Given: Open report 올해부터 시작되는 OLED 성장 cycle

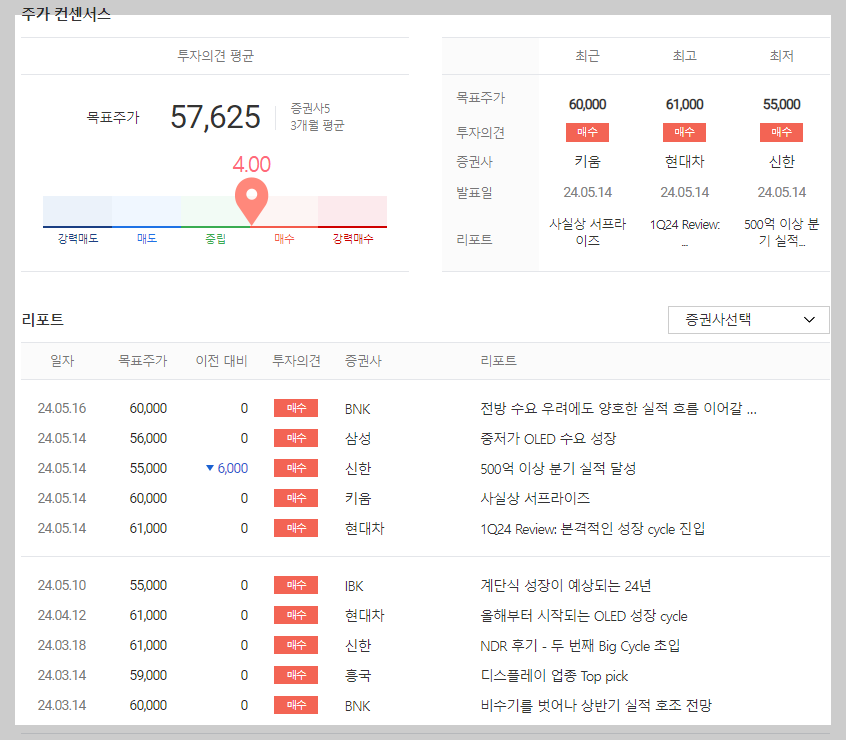Looking at the screenshot, I should [x=584, y=615].
